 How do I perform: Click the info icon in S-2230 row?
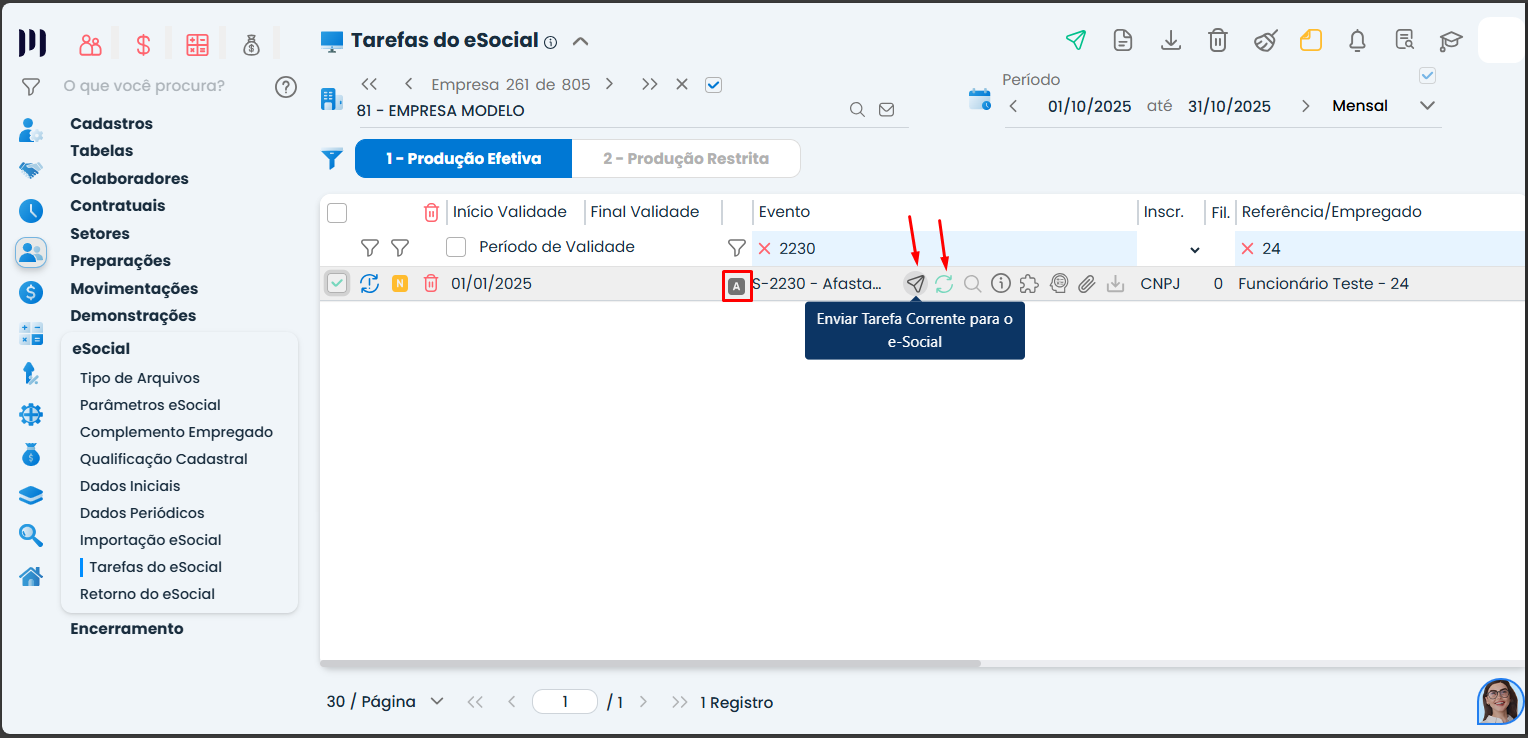tap(1001, 284)
